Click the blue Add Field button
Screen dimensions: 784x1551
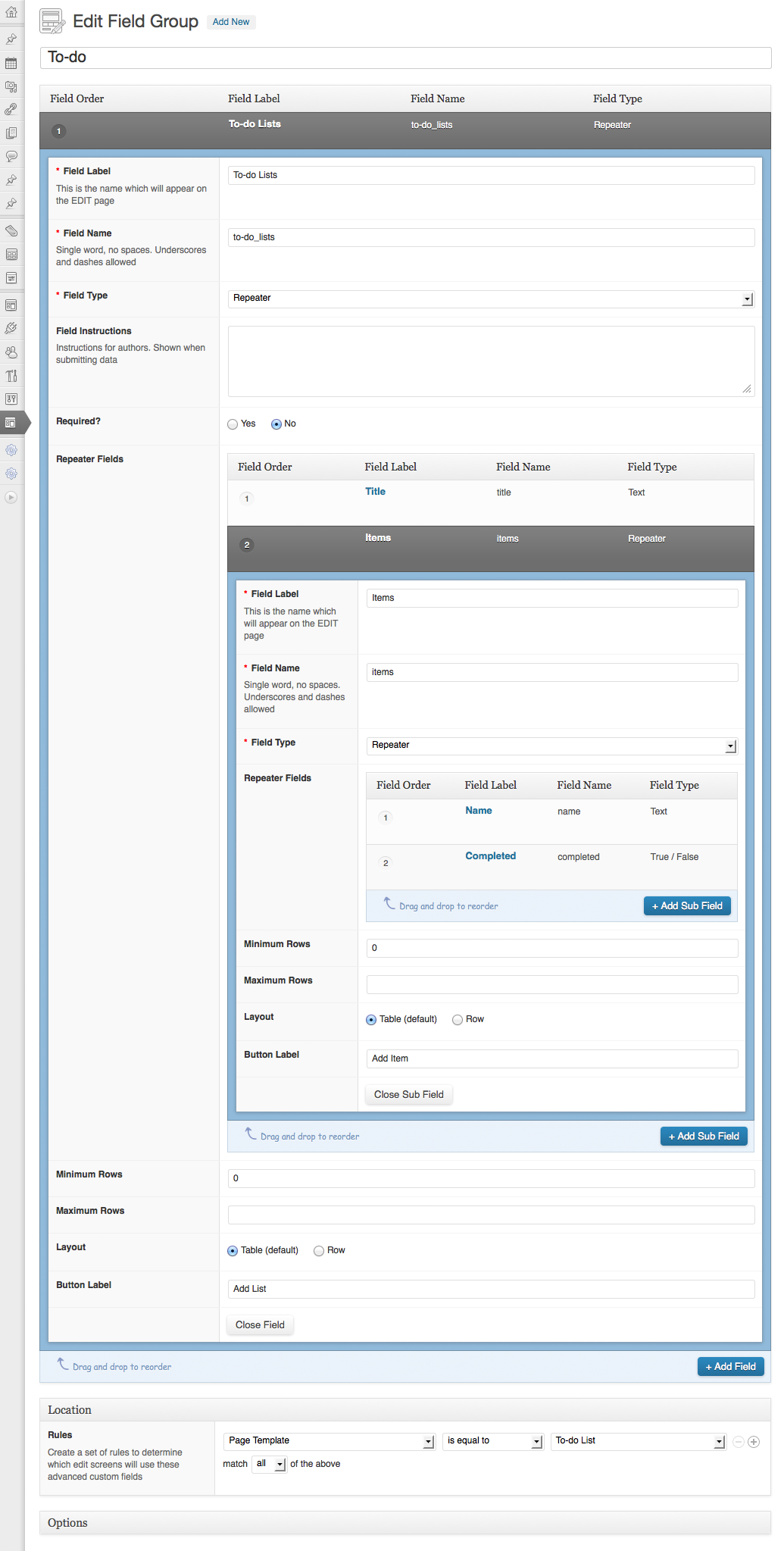click(x=730, y=1366)
